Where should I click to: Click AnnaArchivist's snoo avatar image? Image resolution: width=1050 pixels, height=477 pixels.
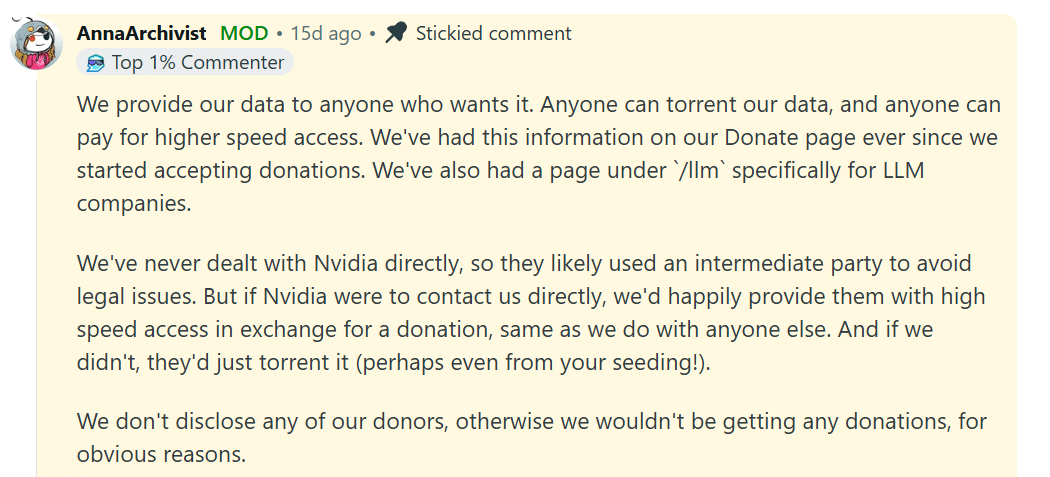tap(37, 45)
